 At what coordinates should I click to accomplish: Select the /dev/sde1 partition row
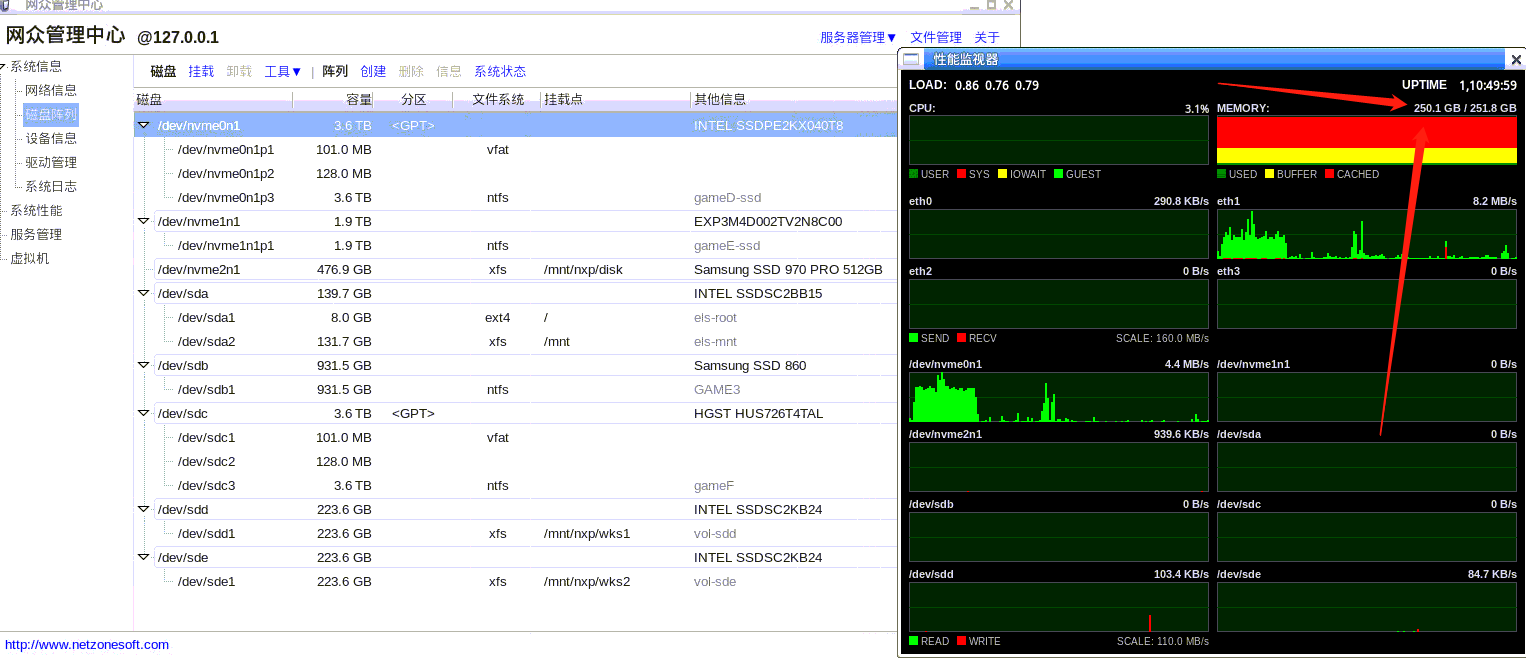coord(516,582)
